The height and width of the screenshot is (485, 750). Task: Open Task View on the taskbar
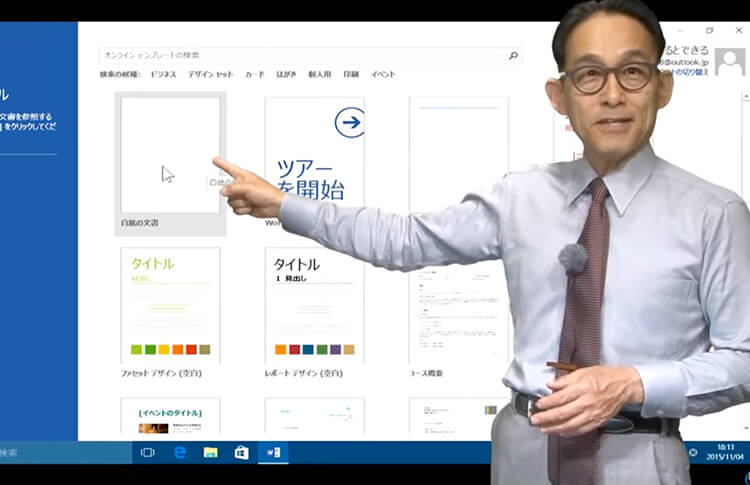pyautogui.click(x=147, y=452)
